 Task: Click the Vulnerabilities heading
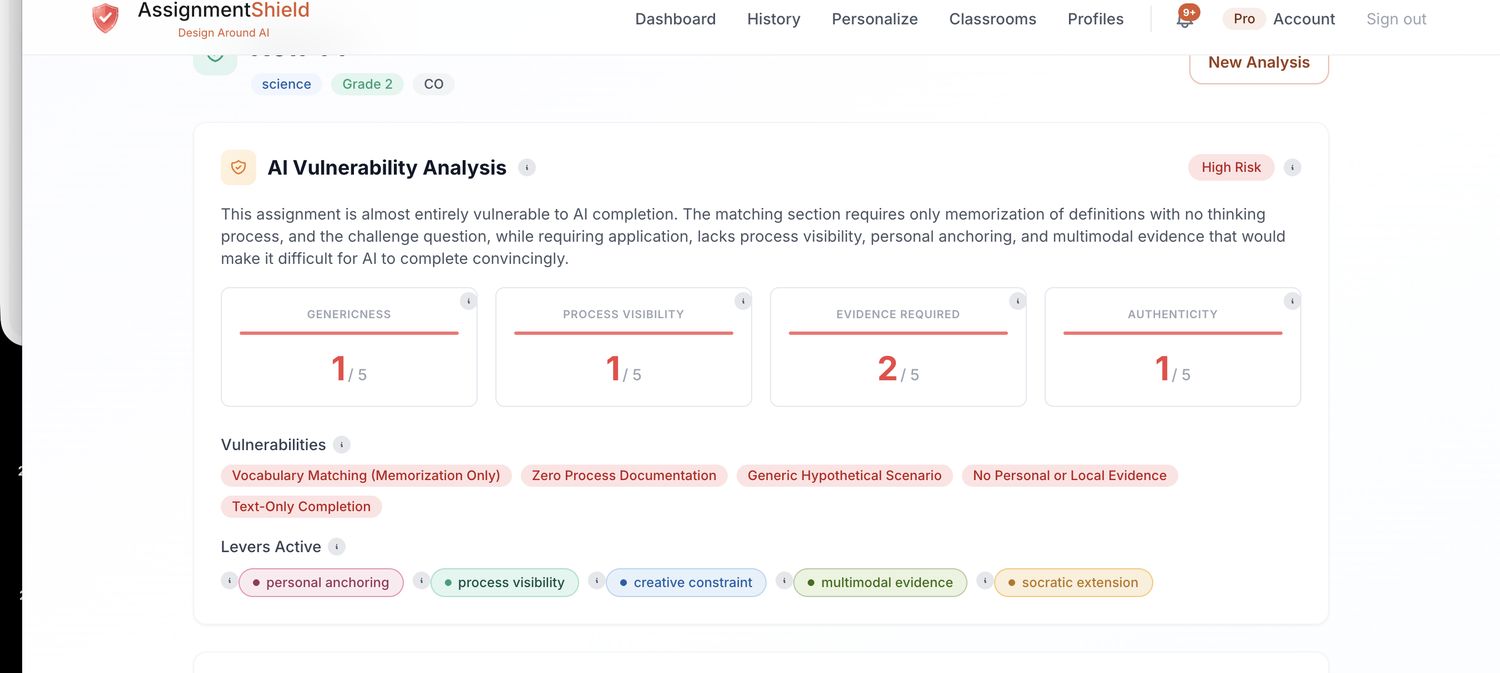click(273, 445)
